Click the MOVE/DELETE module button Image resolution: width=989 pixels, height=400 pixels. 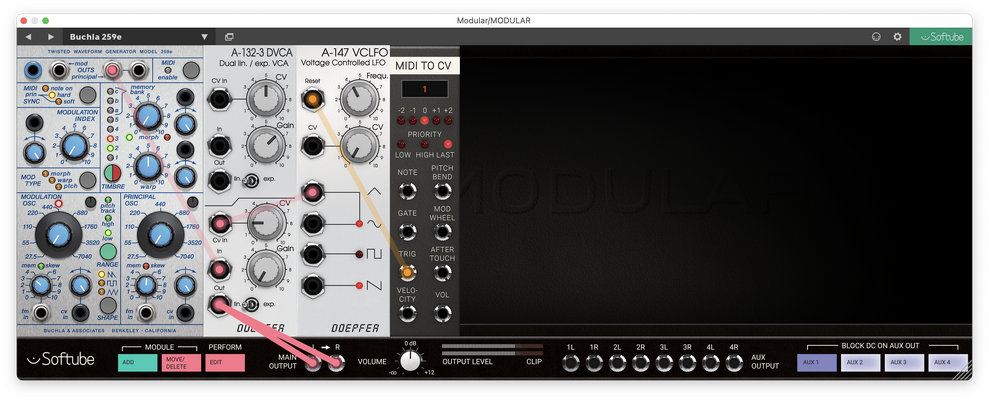181,363
